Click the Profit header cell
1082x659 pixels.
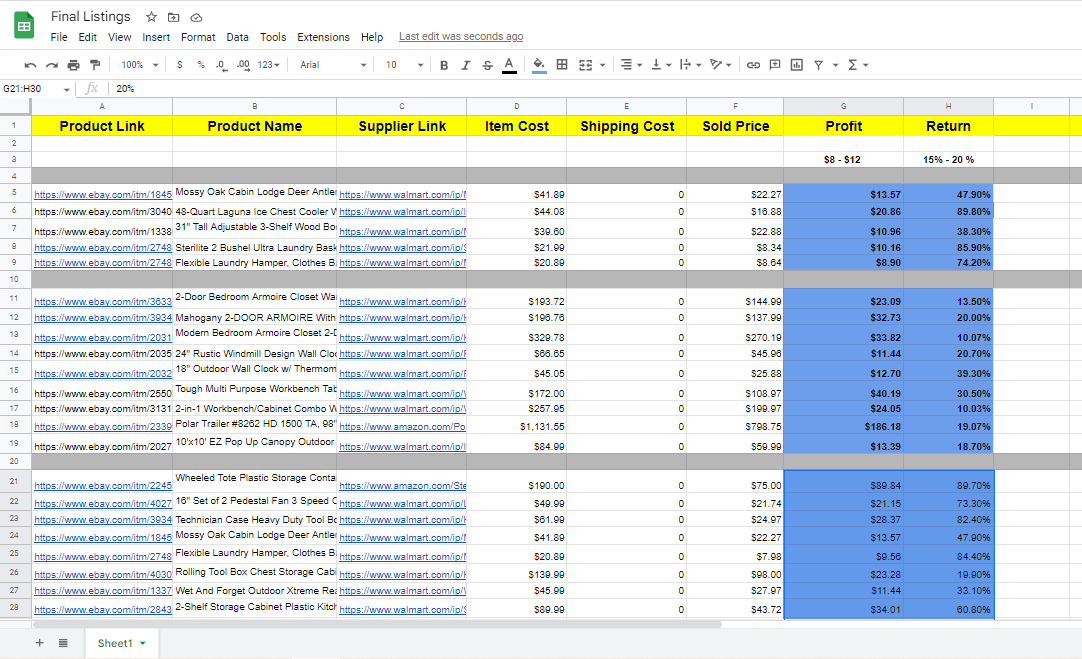coord(843,126)
